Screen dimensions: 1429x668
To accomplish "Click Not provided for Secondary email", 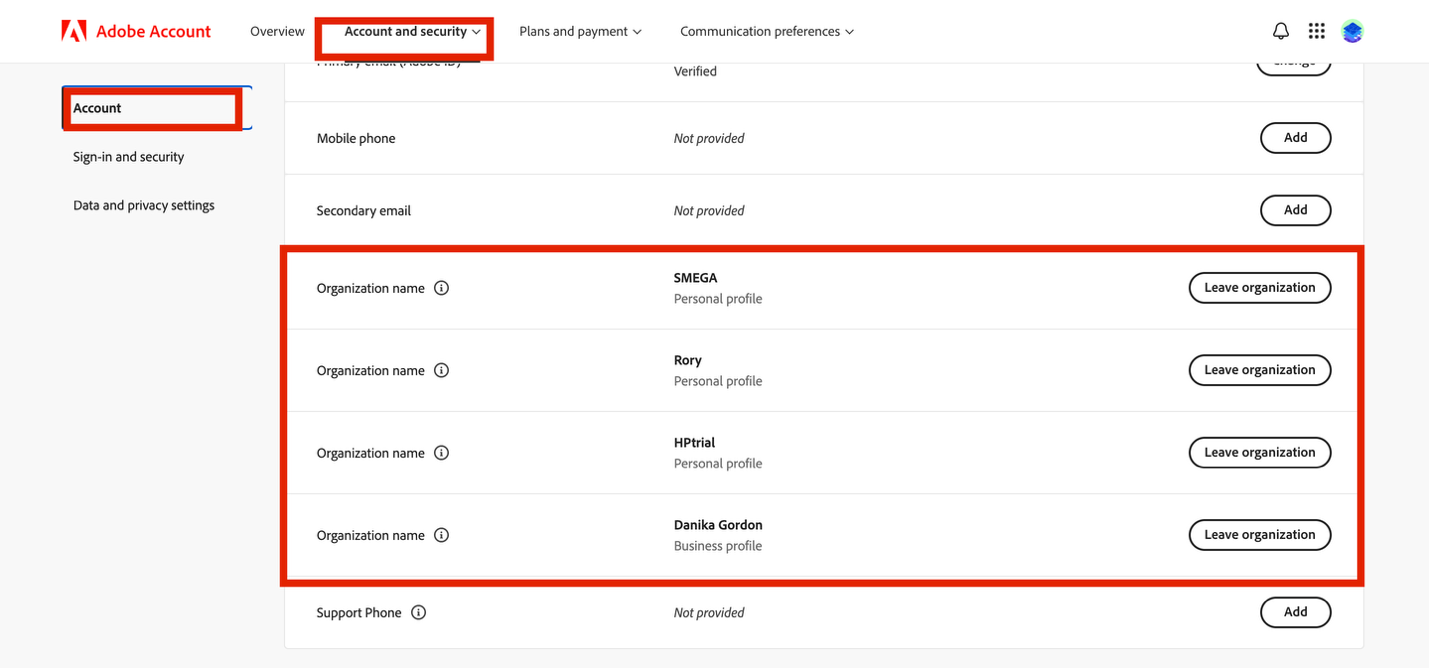I will [709, 211].
